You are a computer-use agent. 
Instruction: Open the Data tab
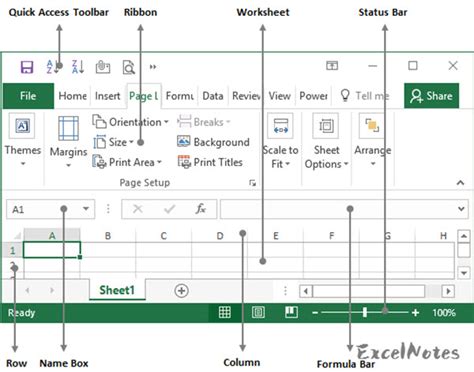point(213,96)
